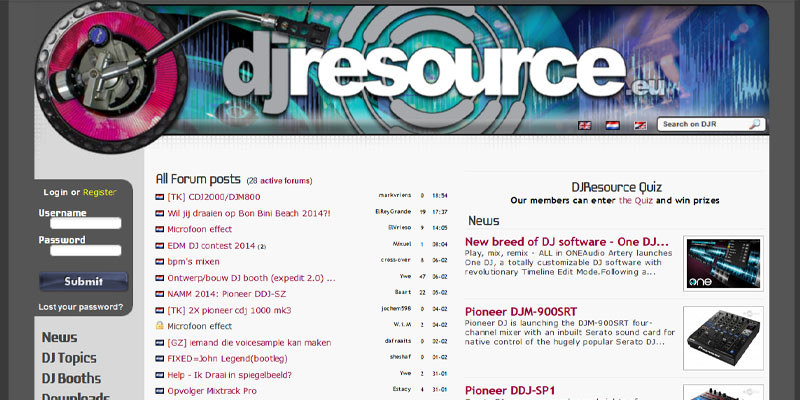
Task: Open the Pioneer DJM-900SRT news headline
Action: (521, 312)
